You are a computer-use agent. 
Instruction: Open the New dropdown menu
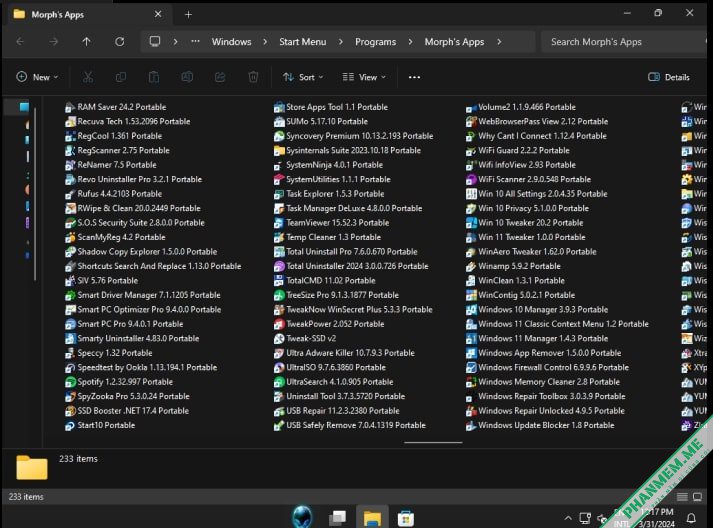tap(37, 77)
